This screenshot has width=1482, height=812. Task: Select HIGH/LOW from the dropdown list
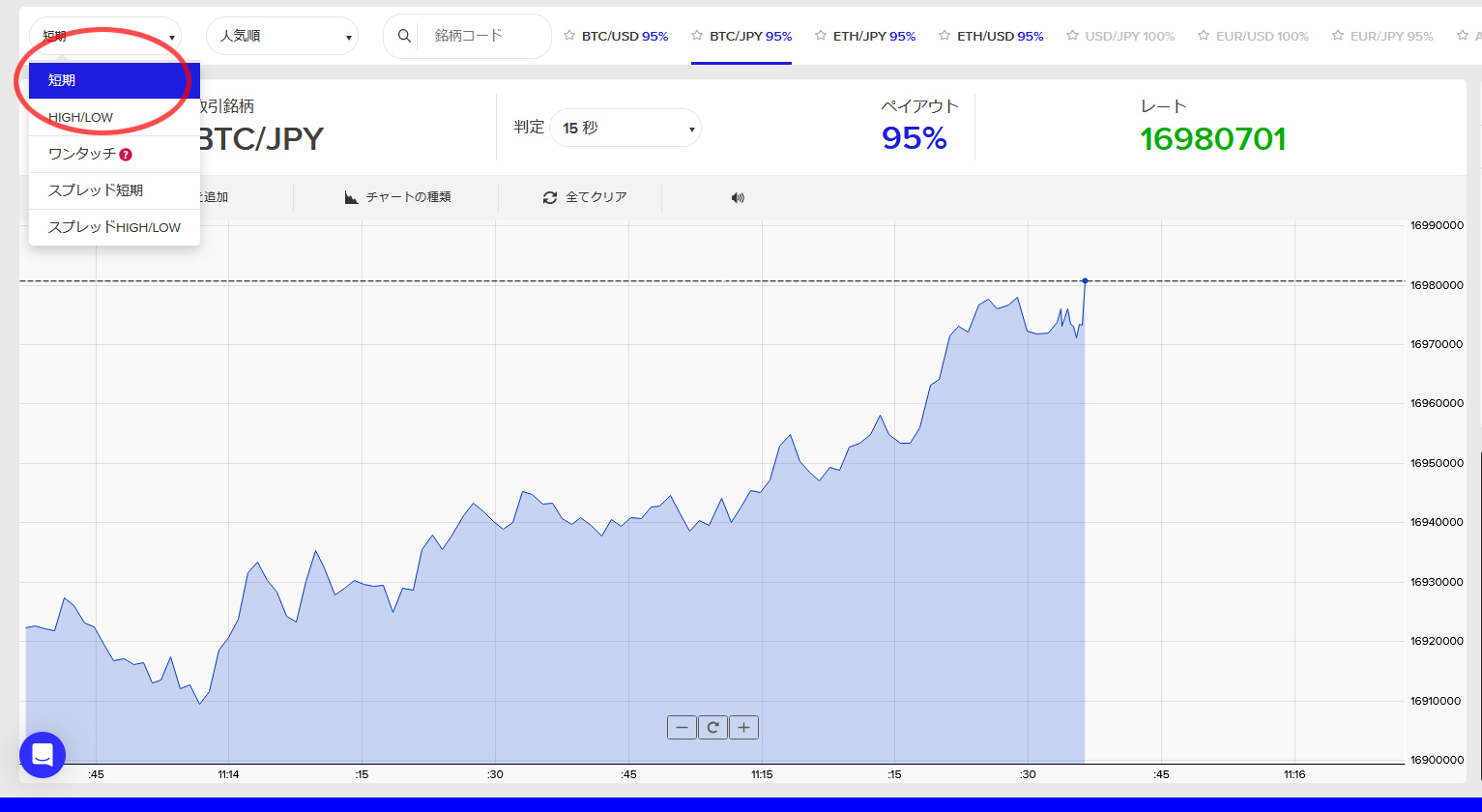pyautogui.click(x=81, y=118)
